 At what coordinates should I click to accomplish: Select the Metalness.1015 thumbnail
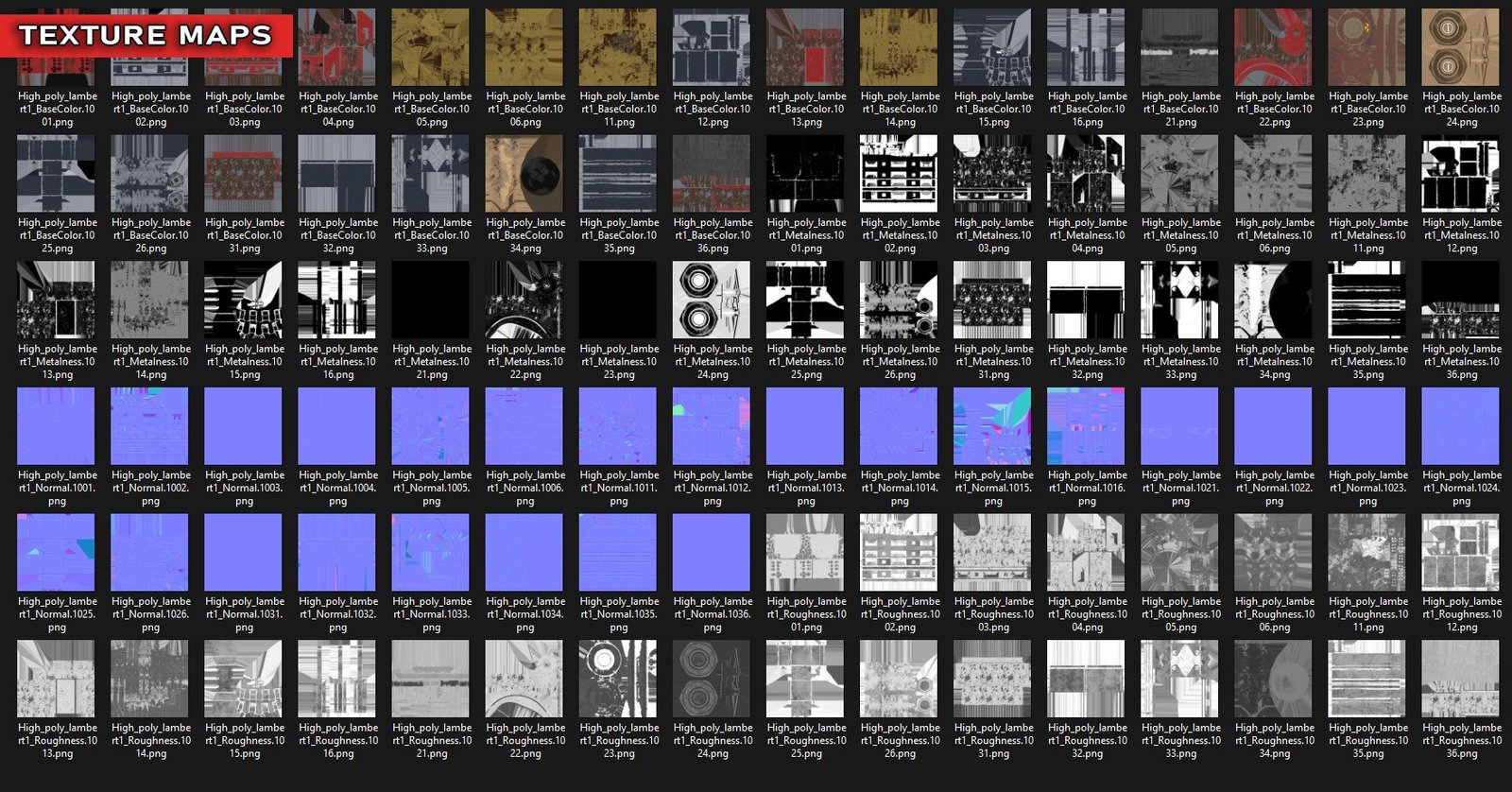pyautogui.click(x=244, y=301)
